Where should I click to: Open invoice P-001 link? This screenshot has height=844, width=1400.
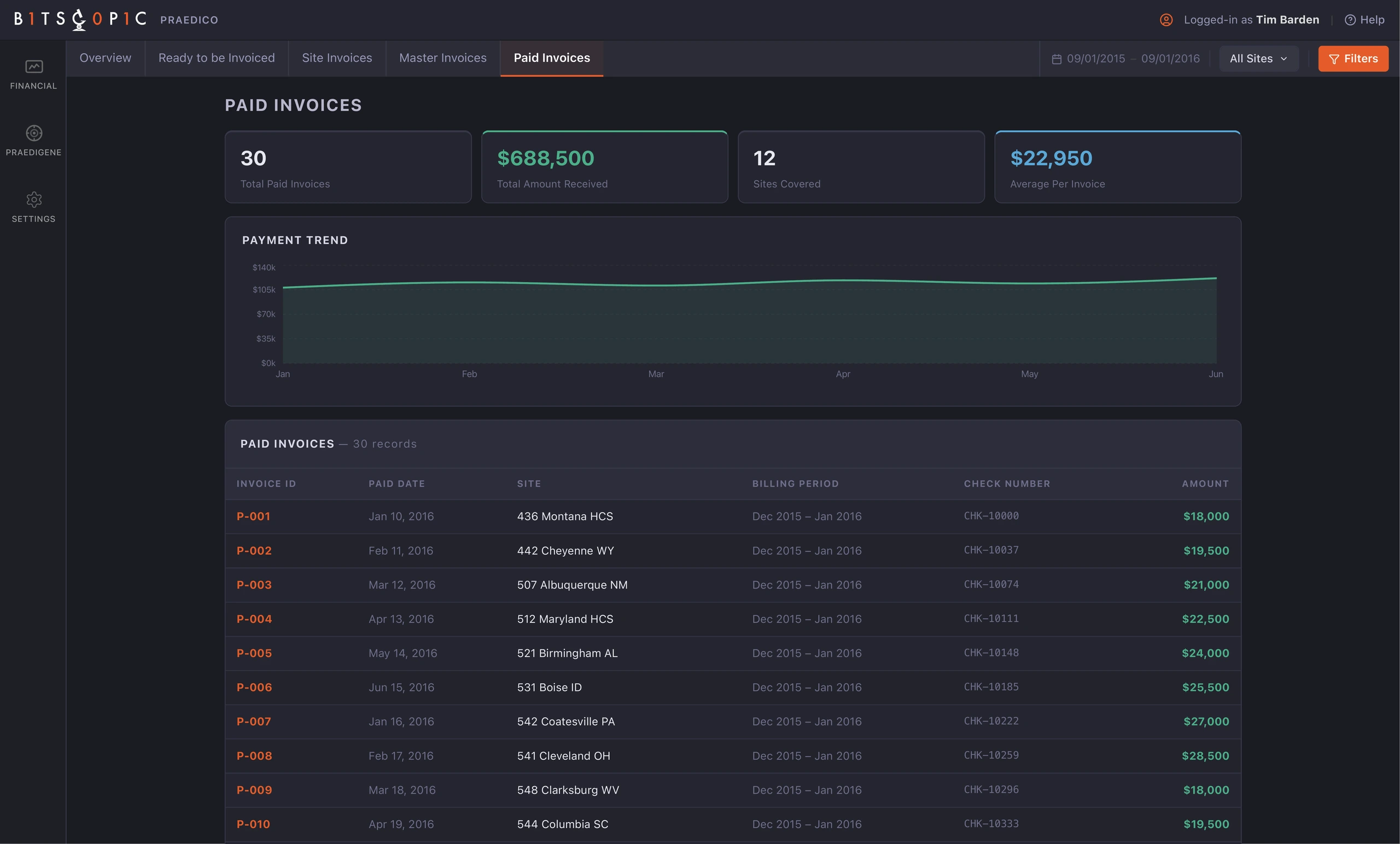[x=253, y=516]
